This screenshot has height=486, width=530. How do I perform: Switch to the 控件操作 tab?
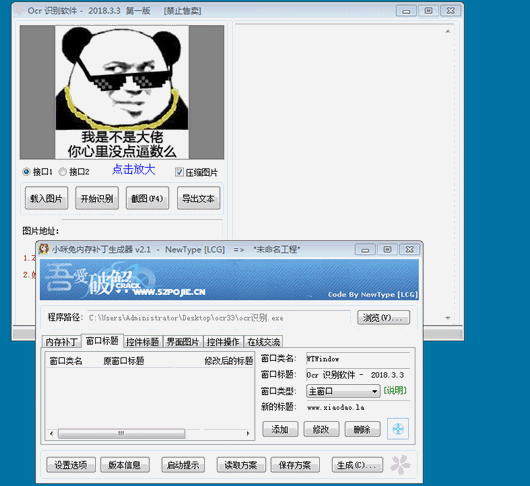pos(223,342)
